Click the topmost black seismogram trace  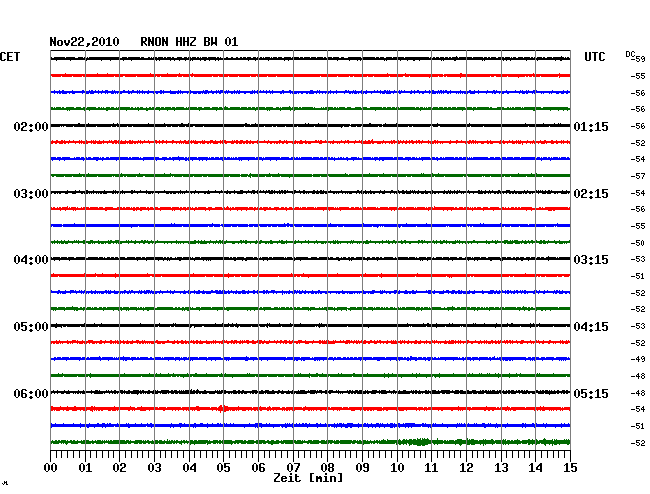[x=310, y=59]
